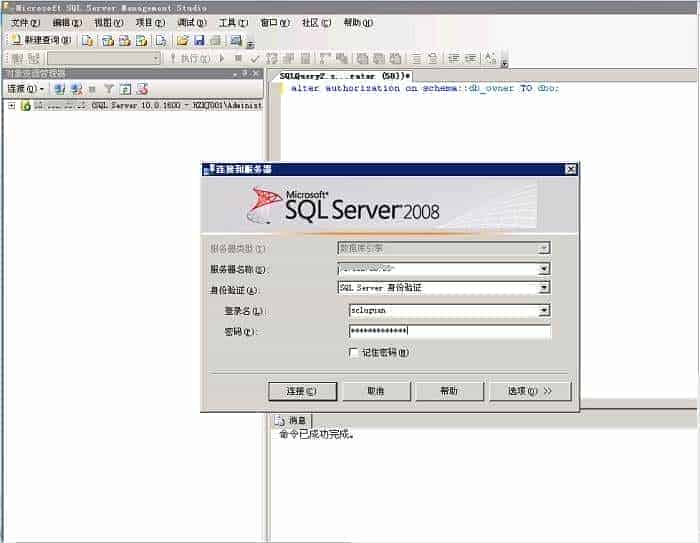Click the 执行 (Execute) toolbar button
The image size is (700, 543).
(x=191, y=58)
